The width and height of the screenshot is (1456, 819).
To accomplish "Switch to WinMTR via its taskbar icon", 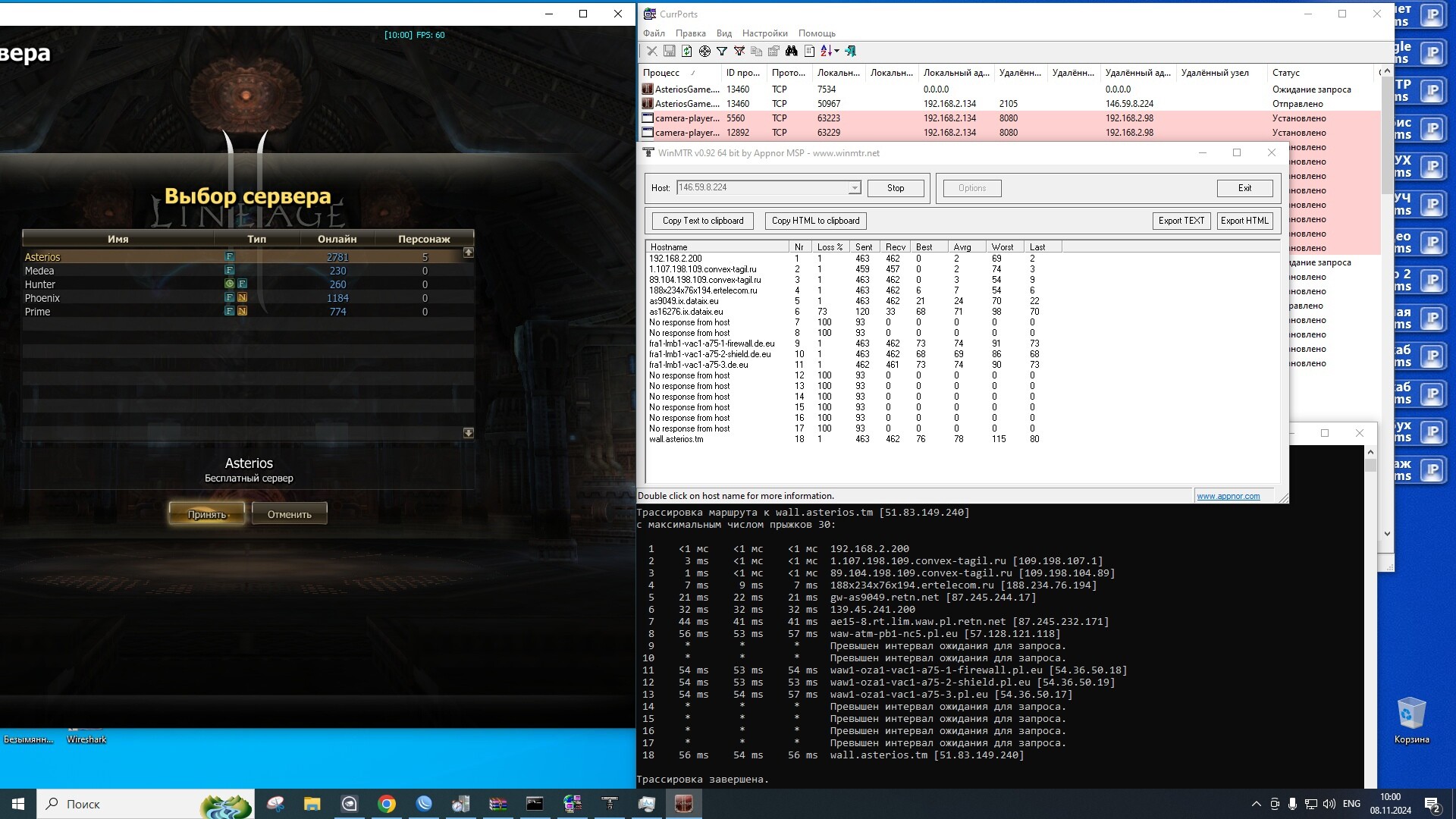I will [x=610, y=804].
